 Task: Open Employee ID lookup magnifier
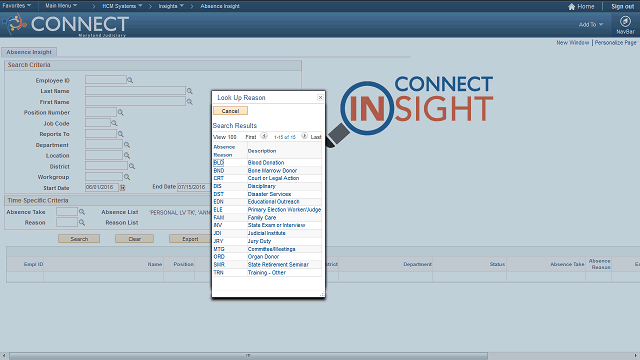(130, 80)
